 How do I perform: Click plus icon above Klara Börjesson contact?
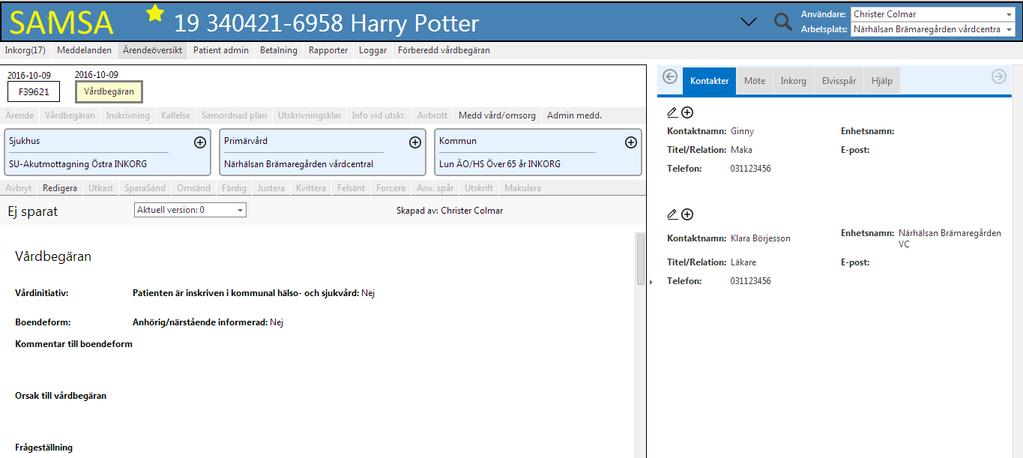pos(687,215)
